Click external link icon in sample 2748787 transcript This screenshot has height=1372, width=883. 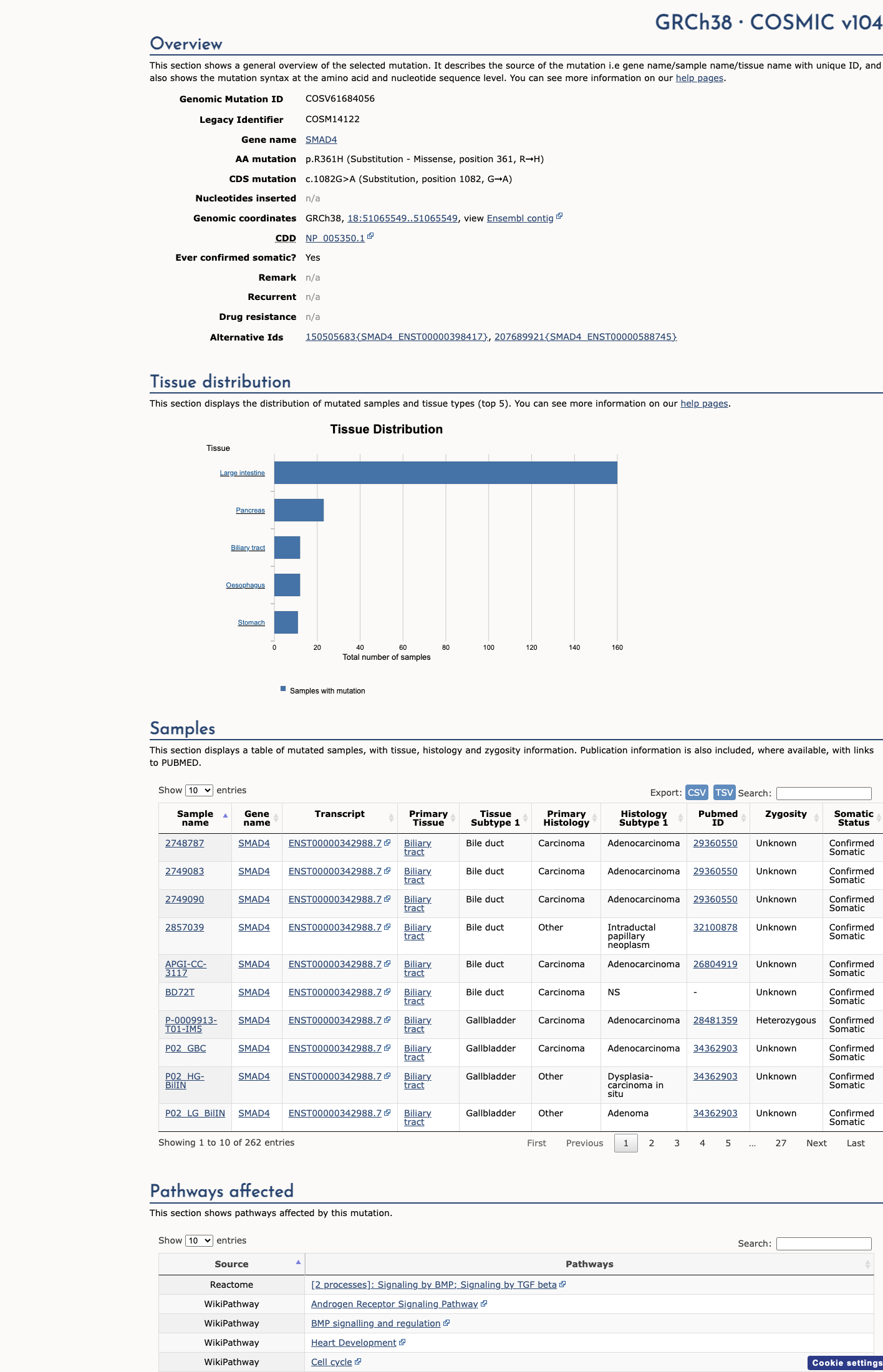click(387, 843)
